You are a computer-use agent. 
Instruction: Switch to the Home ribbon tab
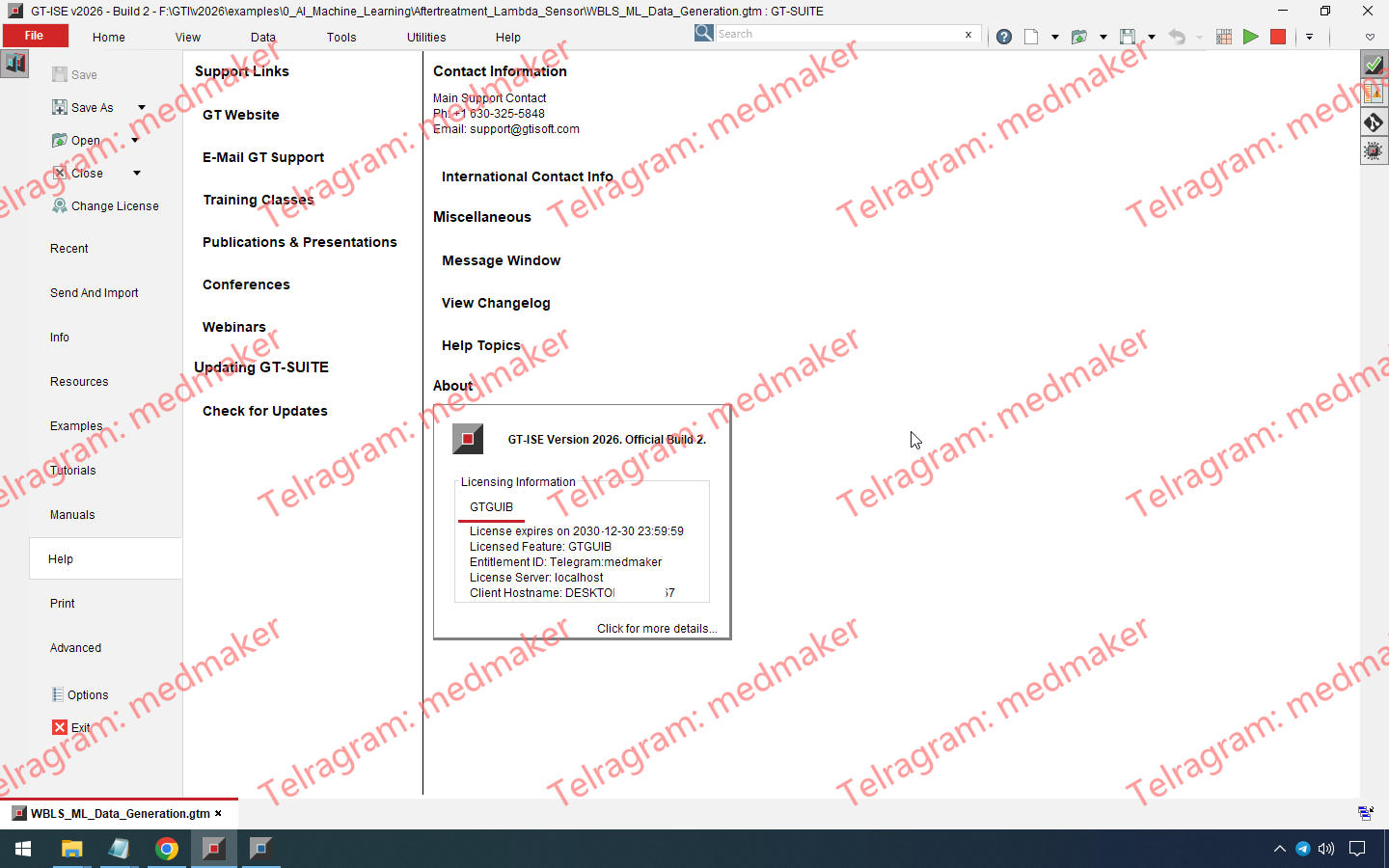click(x=109, y=37)
